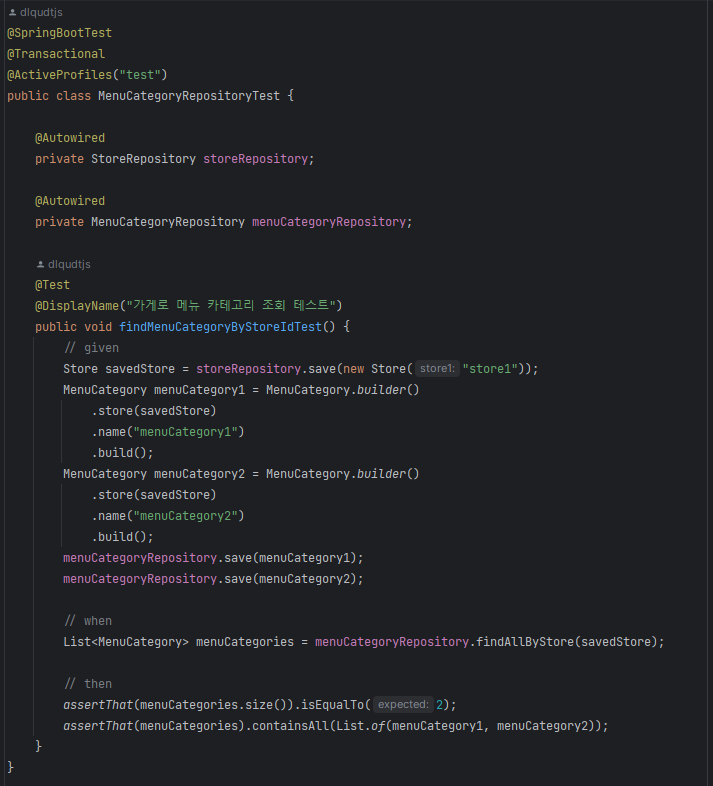Screen dimensions: 713x786
Task: Click the isEqualTo method call
Action: 332,705
